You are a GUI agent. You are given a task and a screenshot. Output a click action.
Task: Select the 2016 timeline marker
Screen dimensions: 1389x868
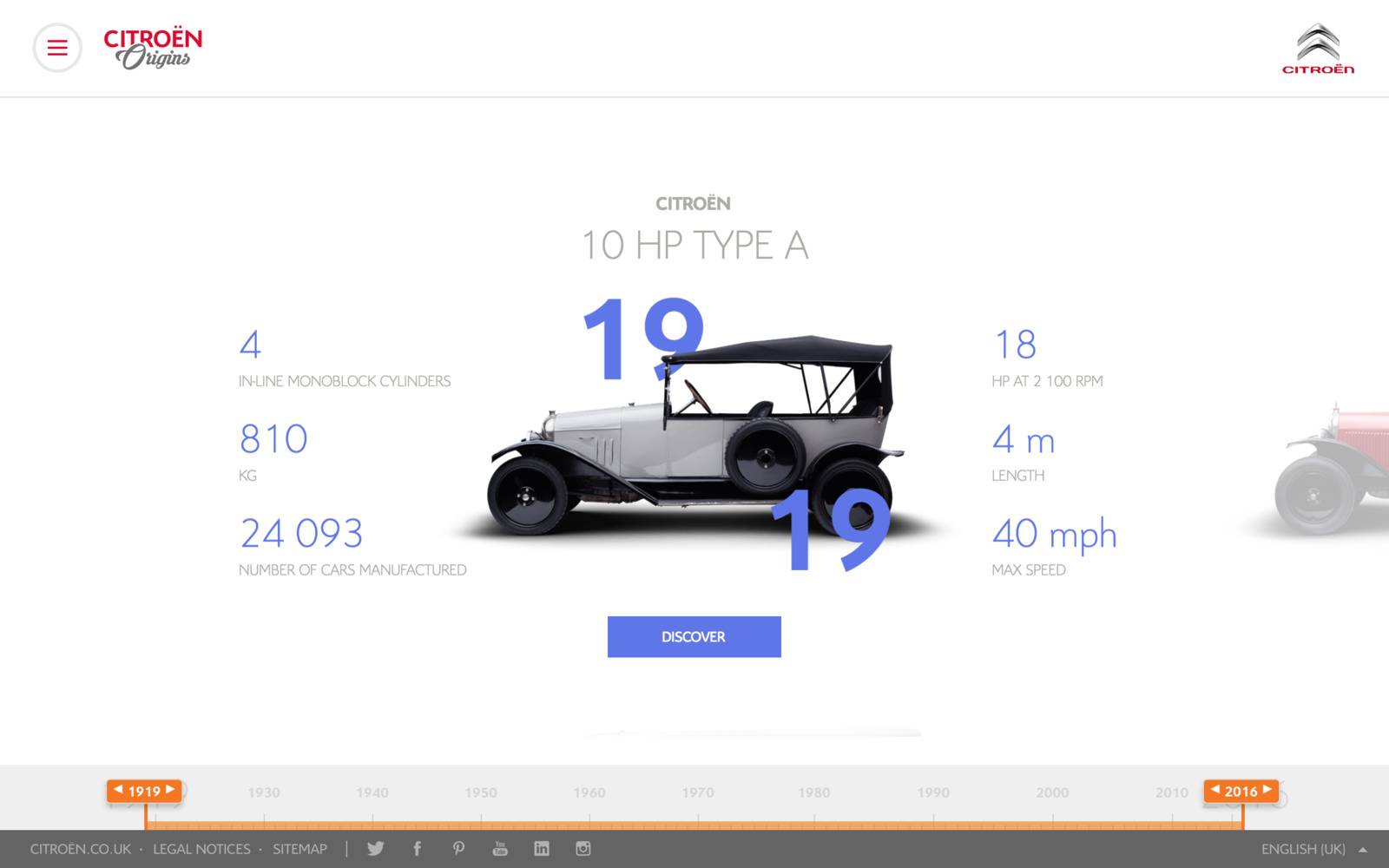point(1241,791)
